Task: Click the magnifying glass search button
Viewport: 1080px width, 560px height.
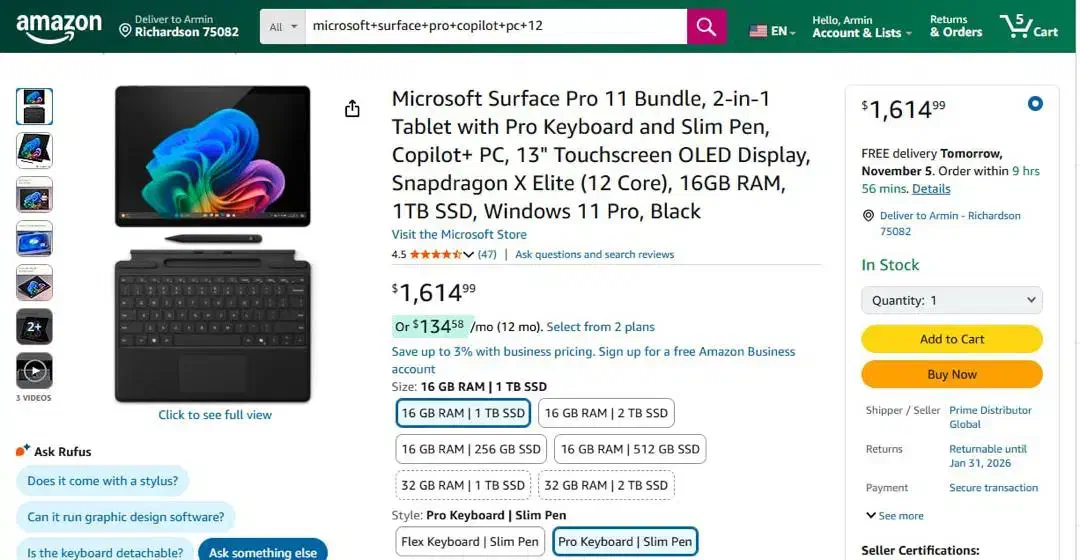Action: (x=706, y=27)
